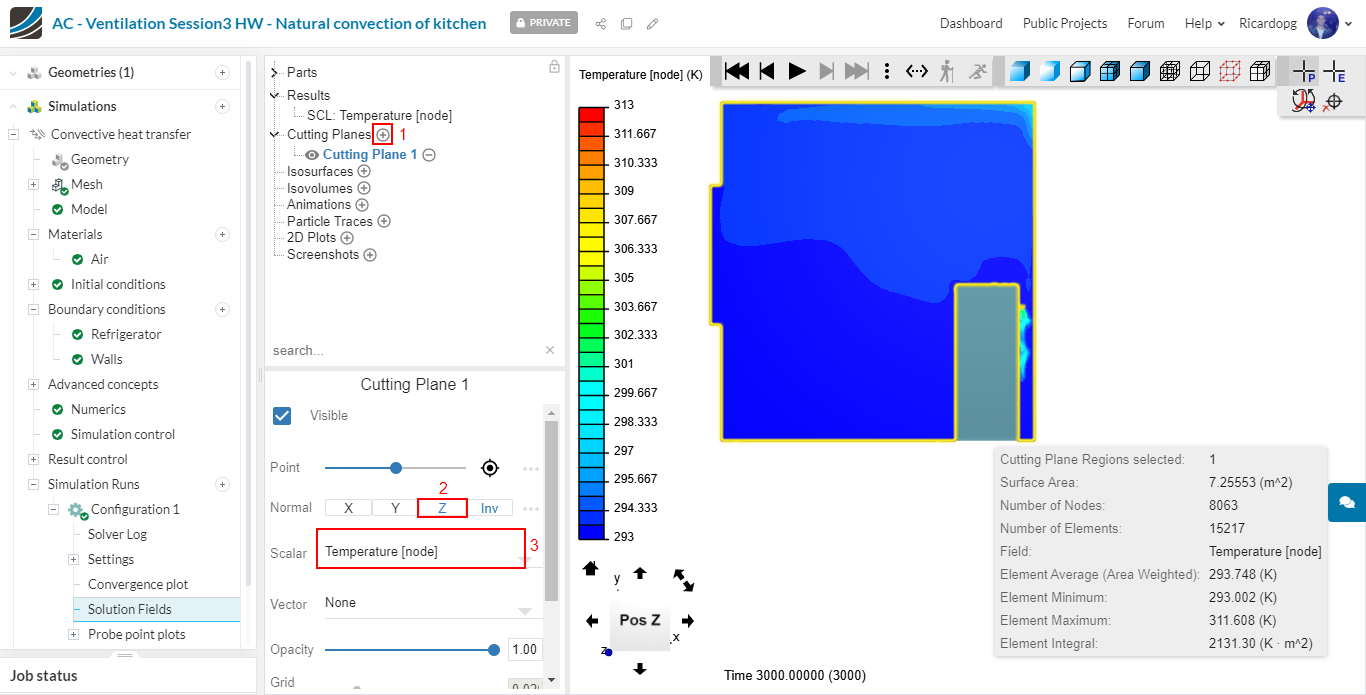
Task: Open the share project icon
Action: [600, 23]
